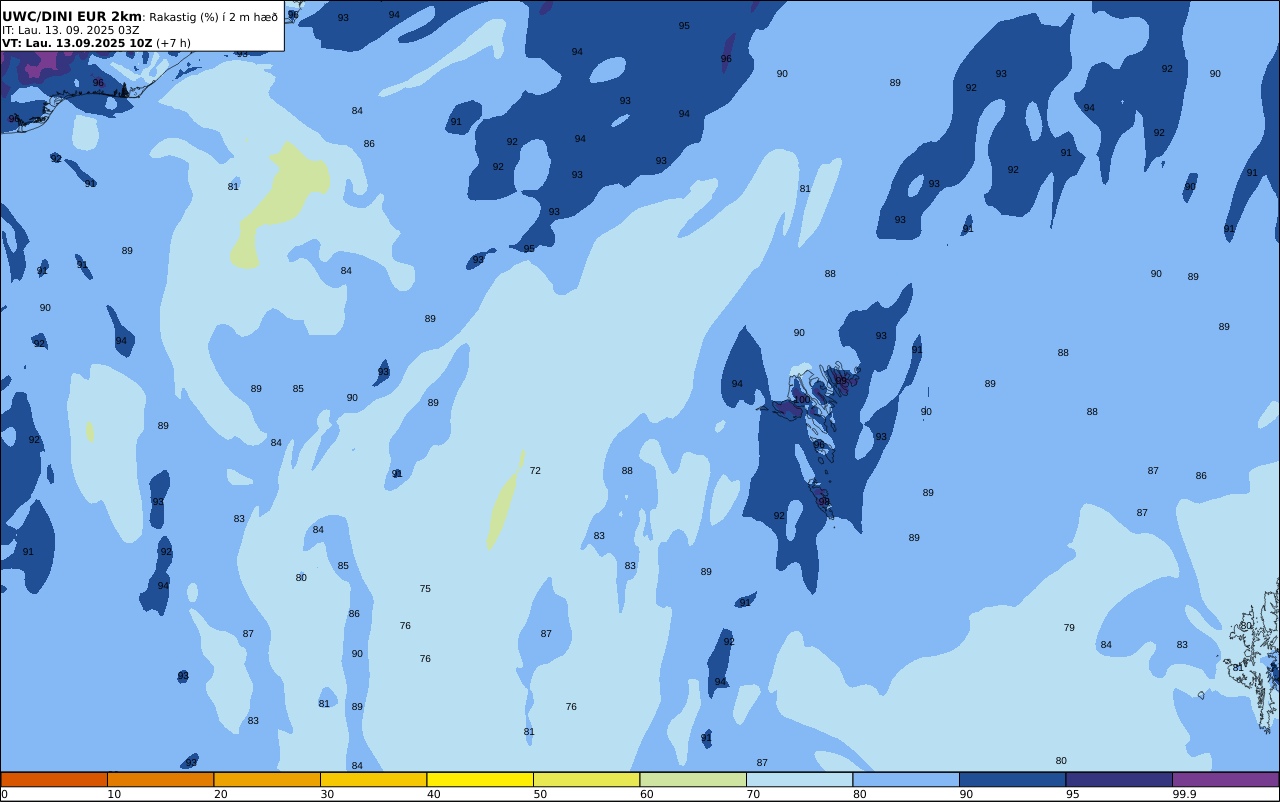The image size is (1280, 802).
Task: Click the 90–95 dark blue legend swatch
Action: (x=1012, y=779)
